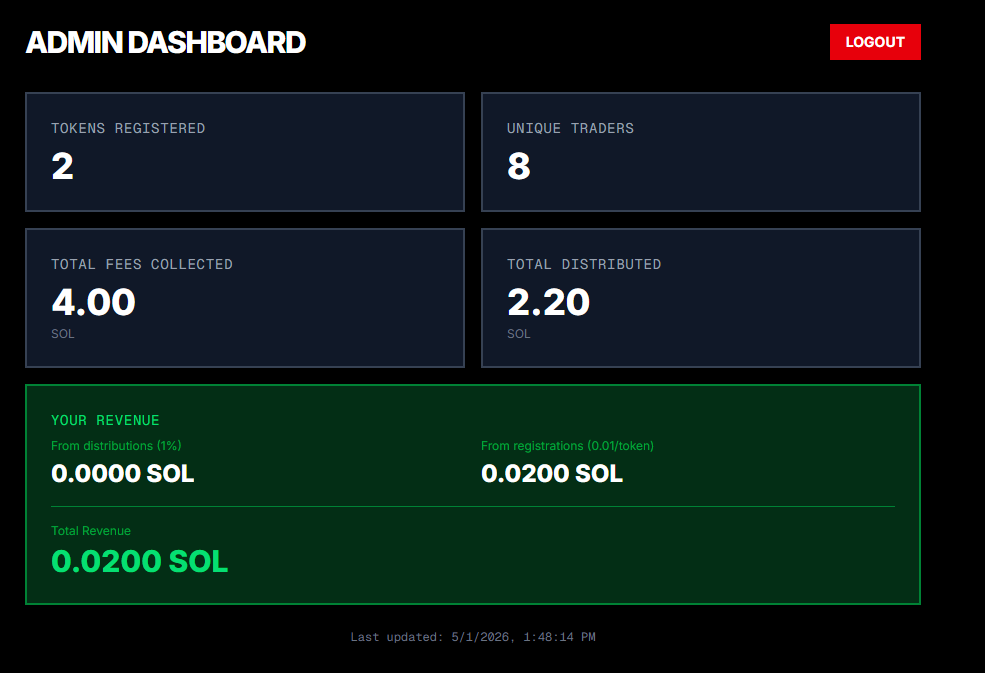Click the 2.20 distributed value
Viewport: 985px width, 673px height.
(548, 302)
